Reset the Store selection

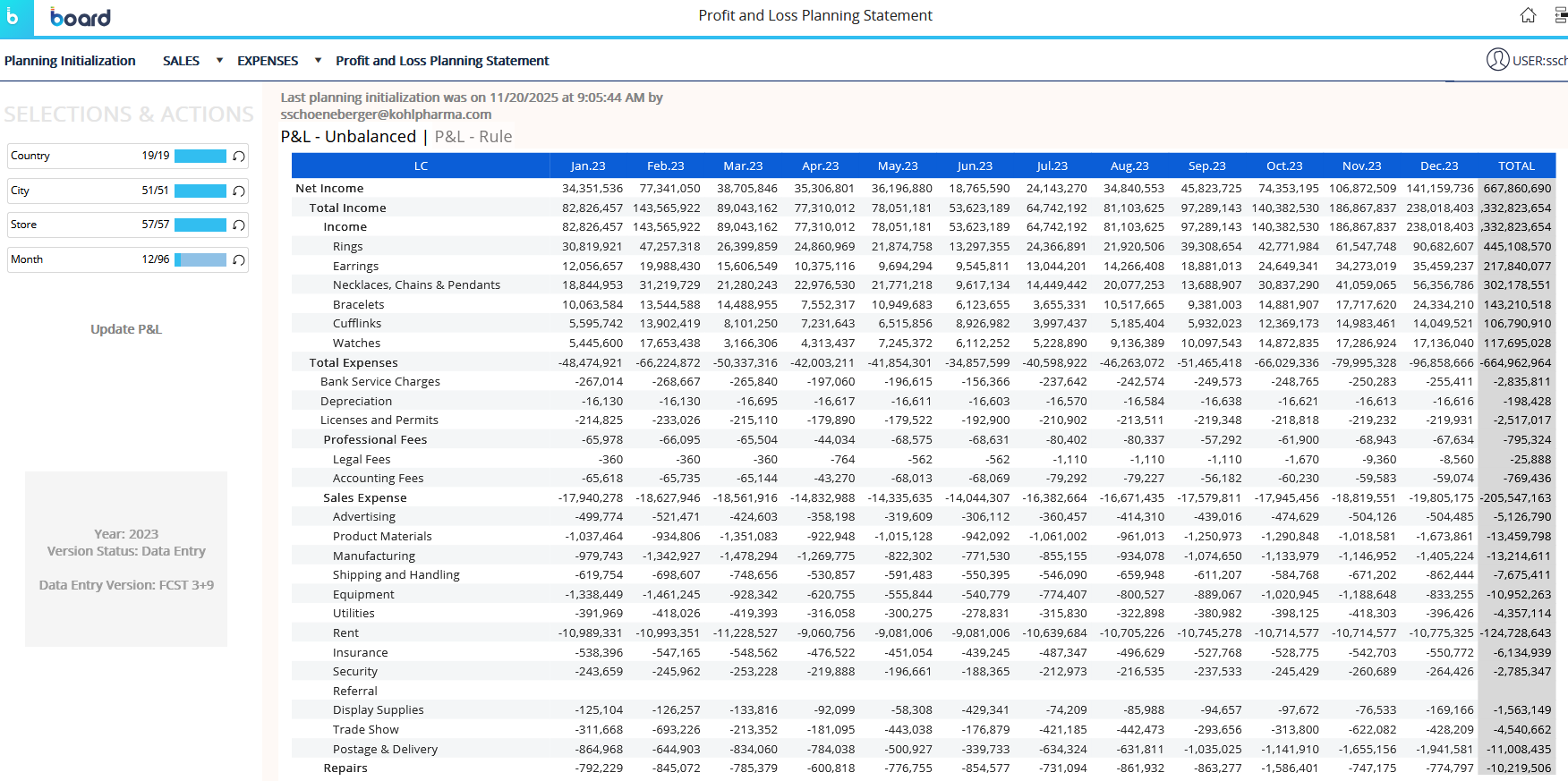(x=239, y=225)
